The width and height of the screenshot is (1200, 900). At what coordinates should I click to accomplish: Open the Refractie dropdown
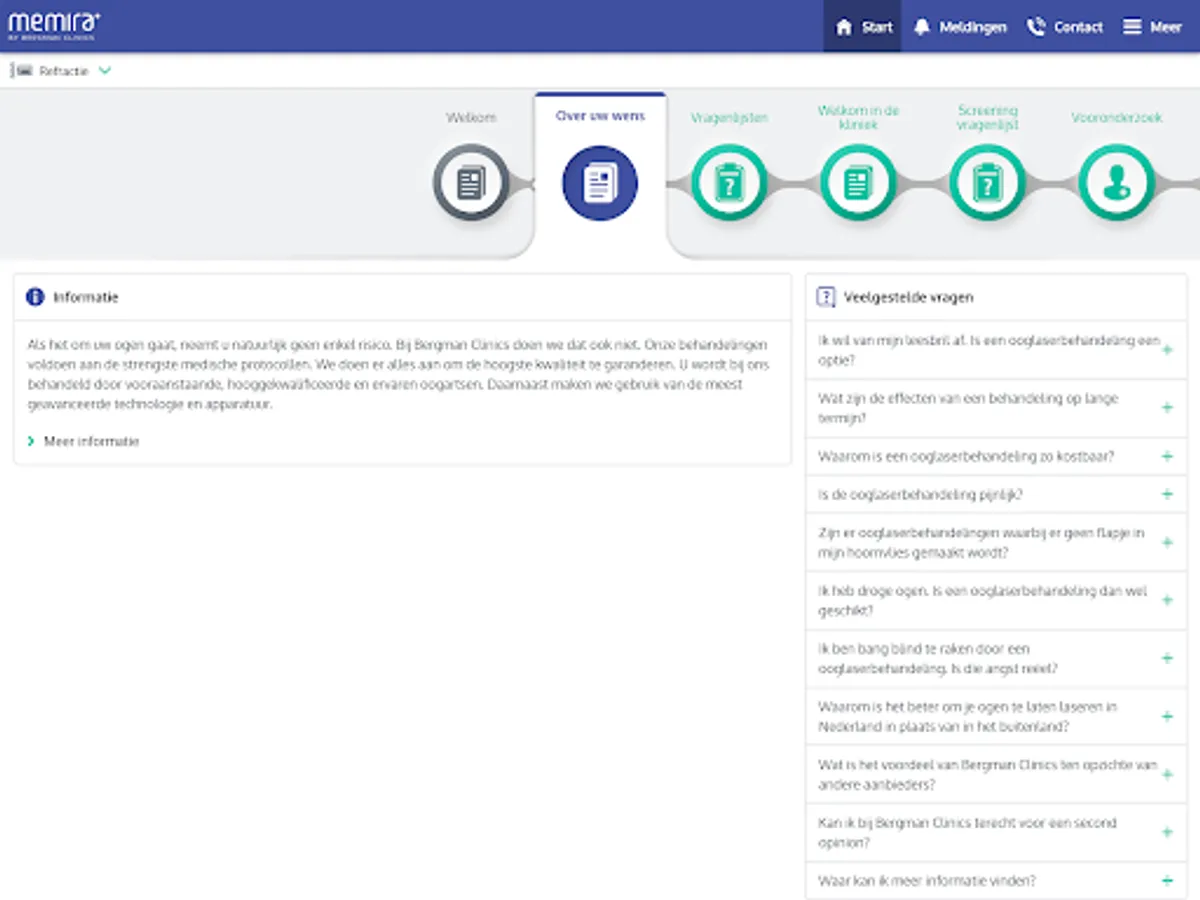coord(60,71)
